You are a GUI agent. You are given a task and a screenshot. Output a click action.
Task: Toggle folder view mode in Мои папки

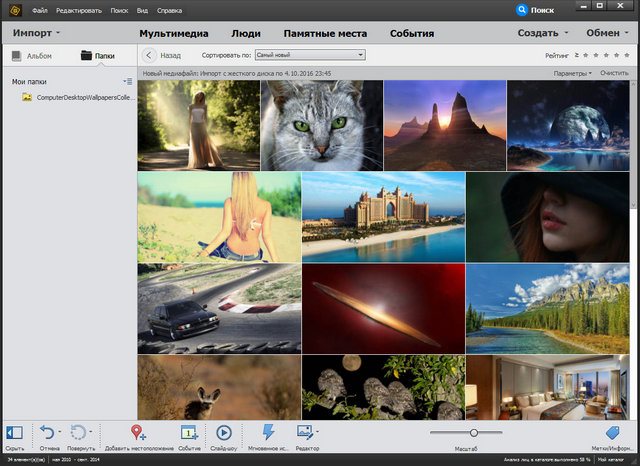click(x=127, y=80)
